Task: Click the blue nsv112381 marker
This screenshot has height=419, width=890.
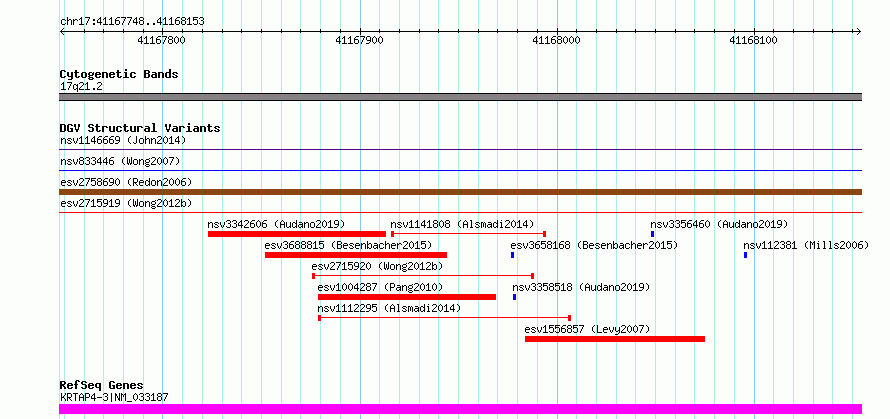Action: (745, 255)
